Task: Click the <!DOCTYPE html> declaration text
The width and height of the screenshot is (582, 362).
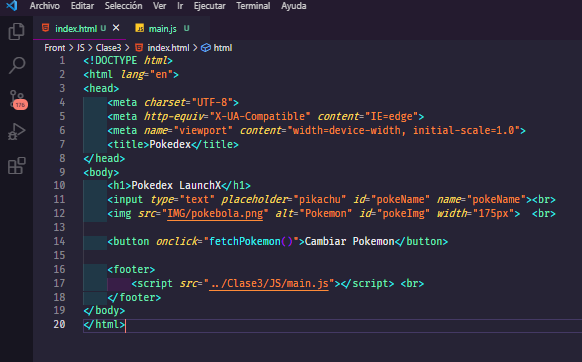Action: click(128, 60)
